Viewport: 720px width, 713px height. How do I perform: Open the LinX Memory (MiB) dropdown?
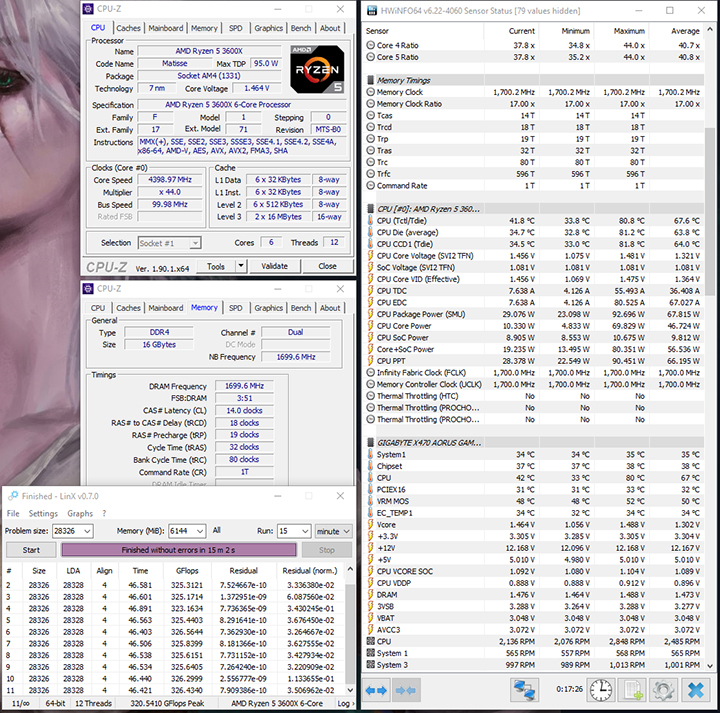(x=201, y=530)
